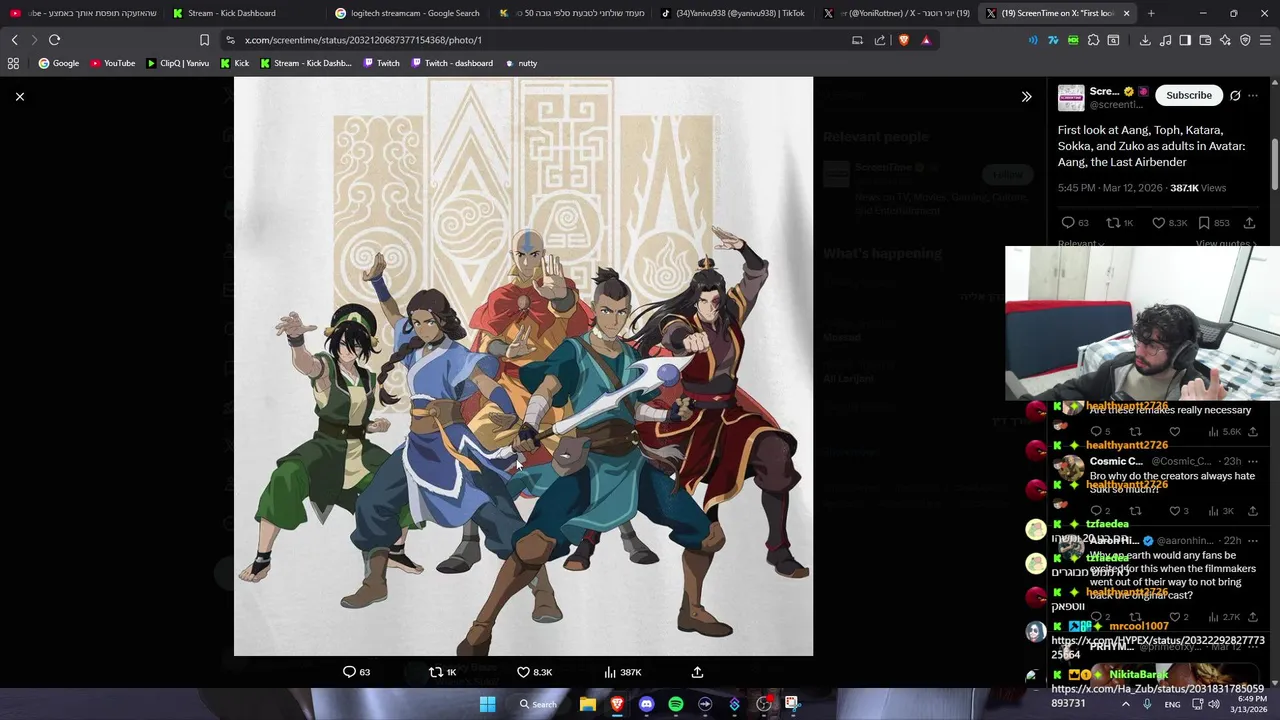Open the apps grid in the bookmarks bar
Image resolution: width=1280 pixels, height=720 pixels.
(13, 63)
